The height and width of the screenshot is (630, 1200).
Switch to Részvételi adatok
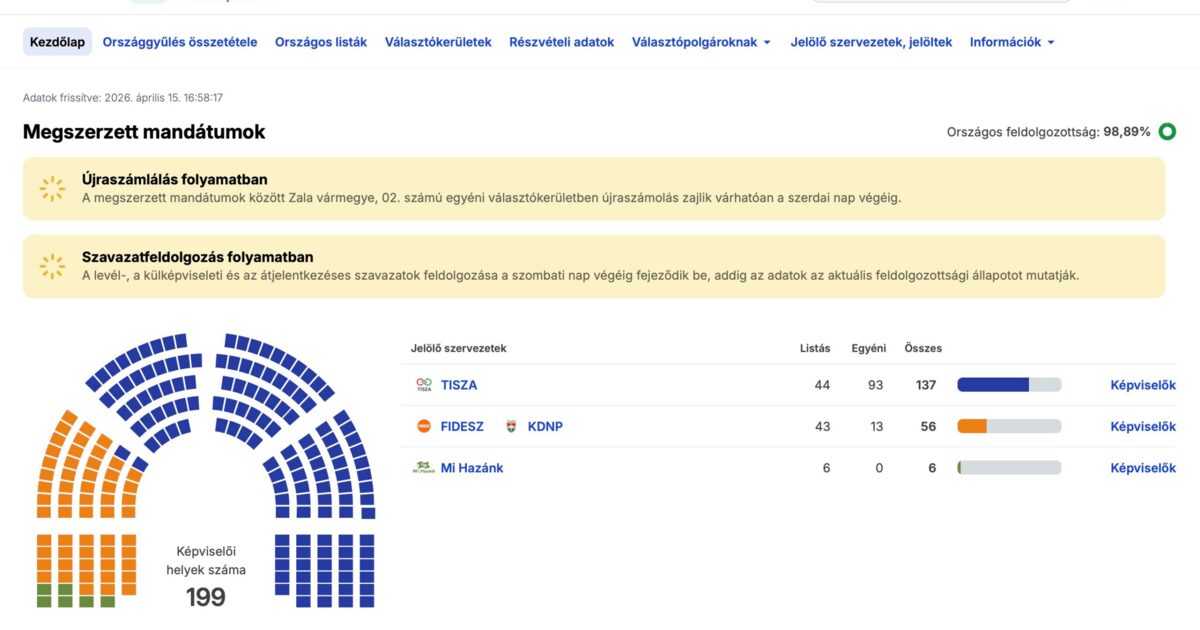pyautogui.click(x=562, y=42)
